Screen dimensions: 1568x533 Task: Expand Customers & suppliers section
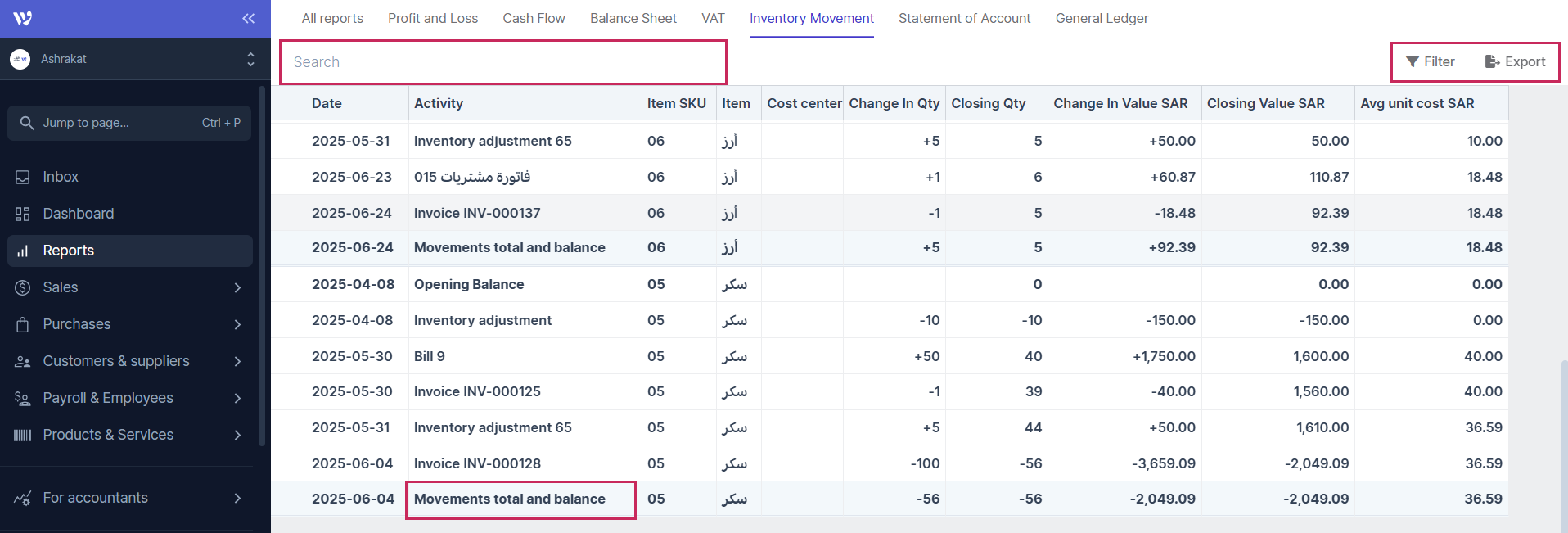237,361
